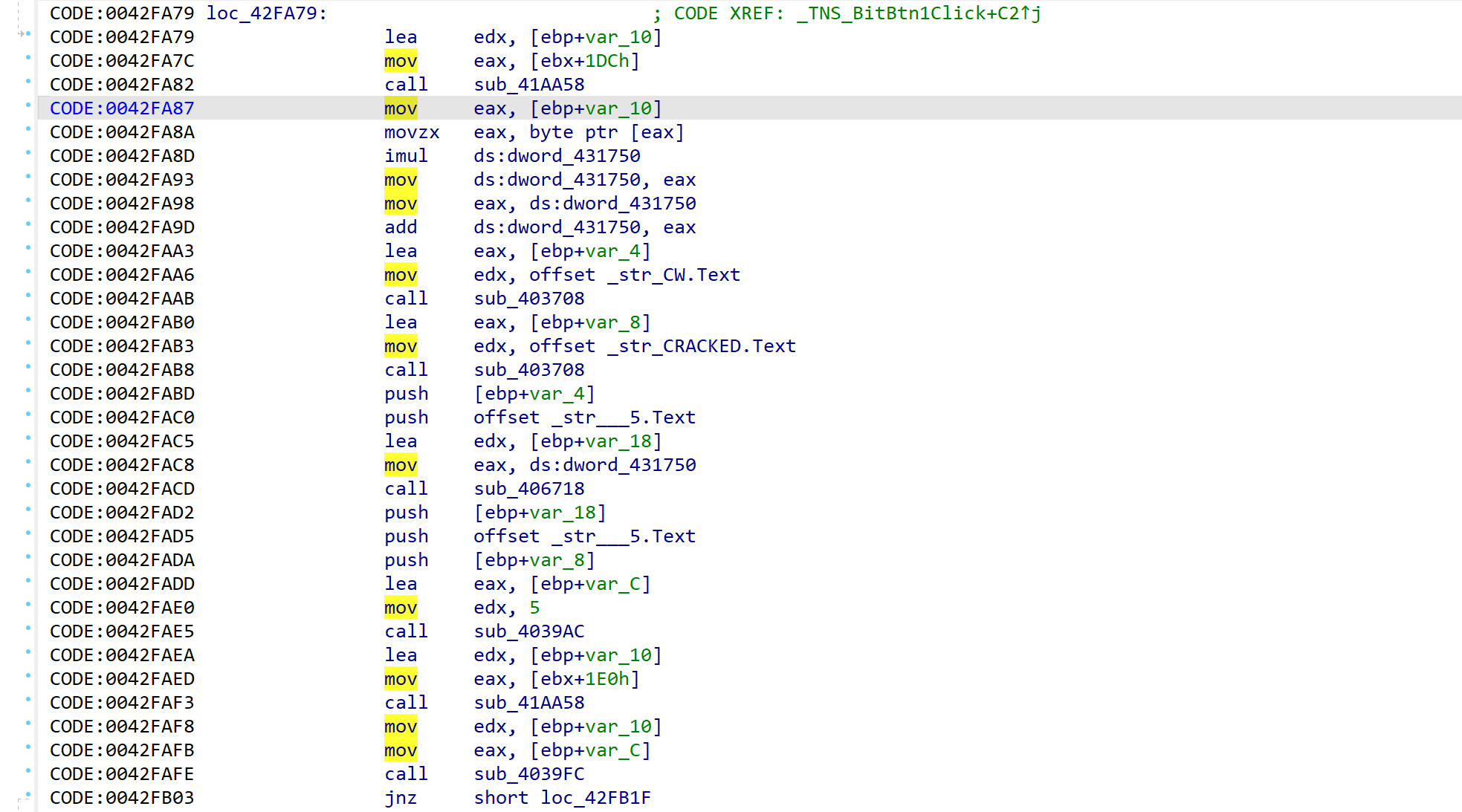Click [ebx+1E0h] operand
This screenshot has width=1462, height=812.
(x=585, y=679)
